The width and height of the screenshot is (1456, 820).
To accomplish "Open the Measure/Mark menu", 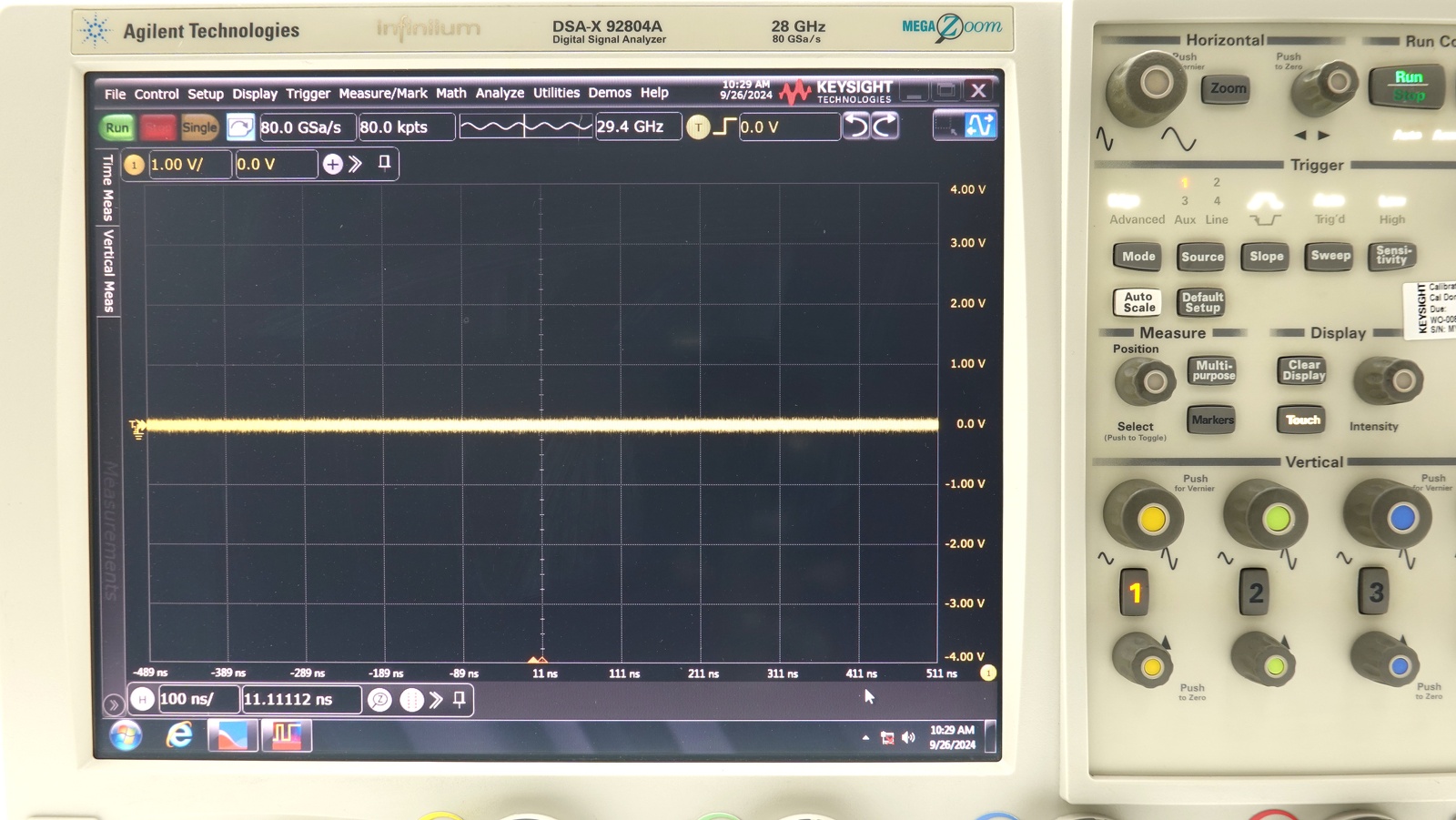I will [x=383, y=93].
